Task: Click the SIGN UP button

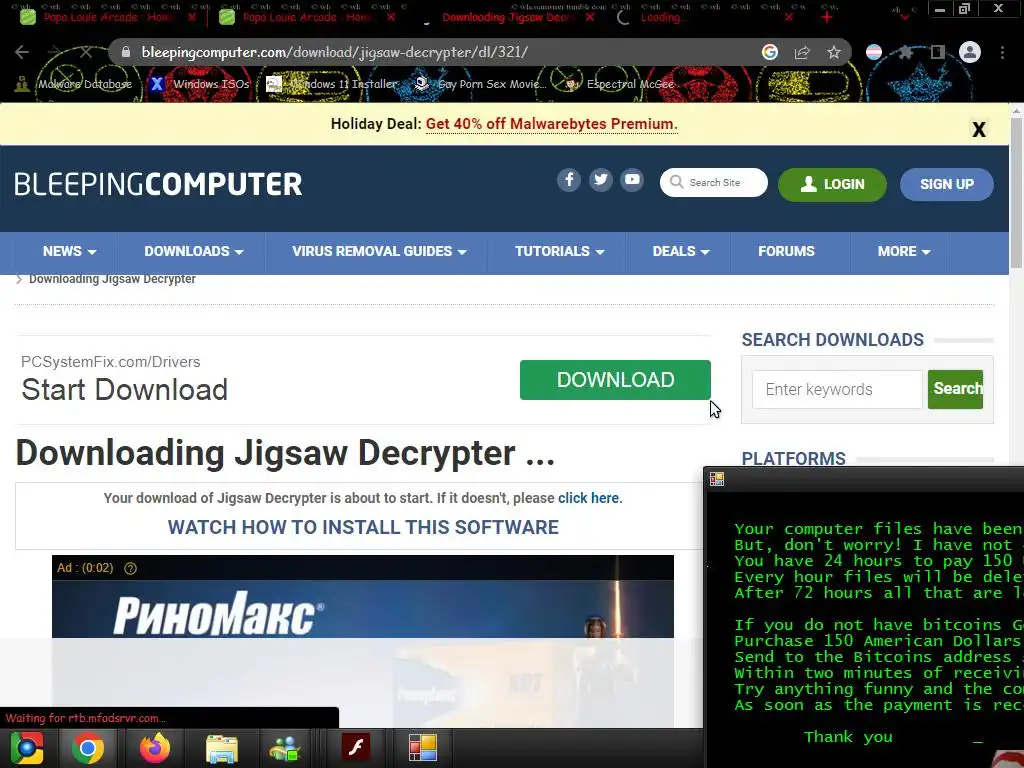Action: click(x=947, y=184)
